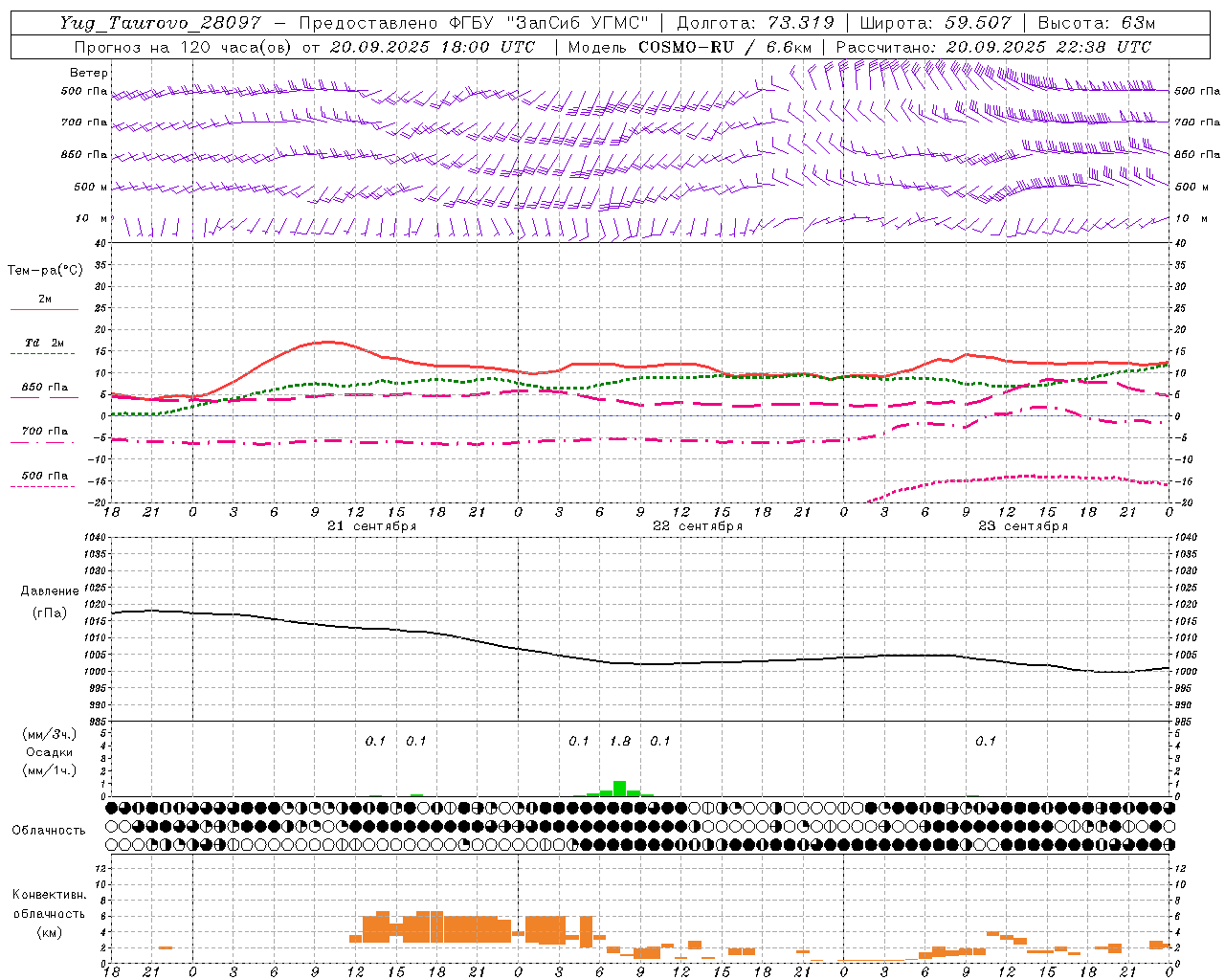Click the Облачность row label
This screenshot has width=1225, height=980.
49,831
